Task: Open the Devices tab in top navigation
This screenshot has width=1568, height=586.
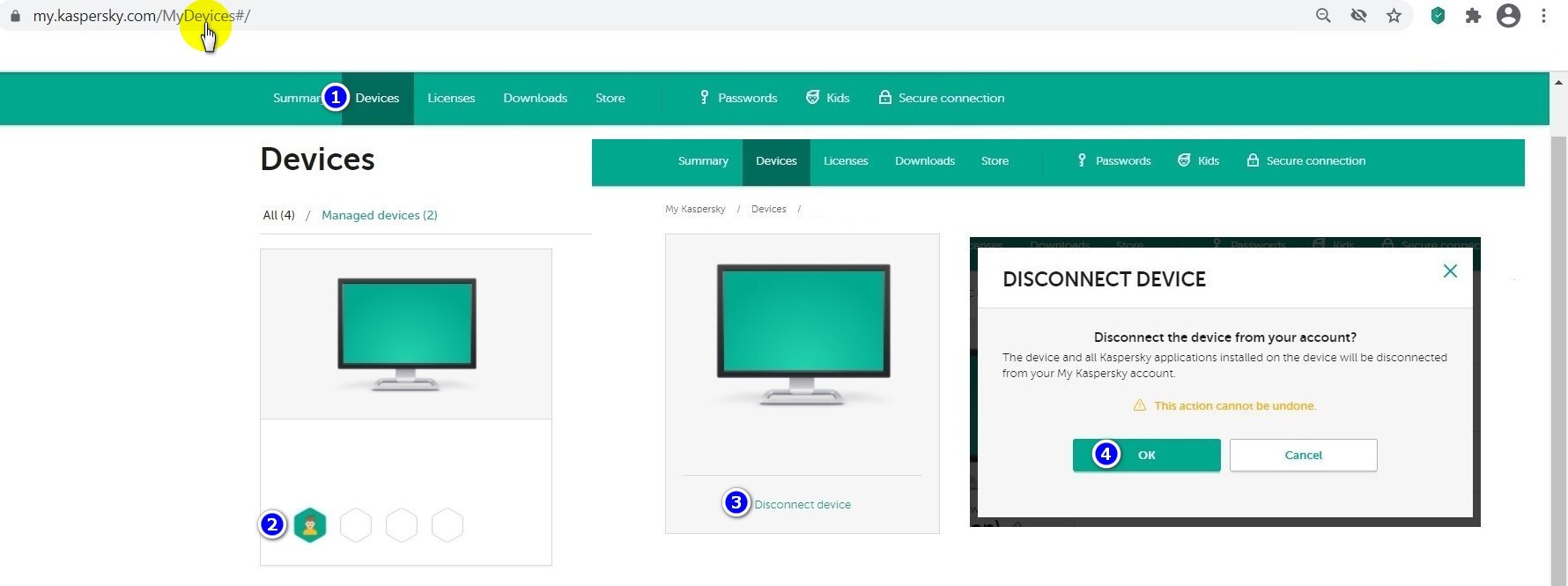Action: click(377, 98)
